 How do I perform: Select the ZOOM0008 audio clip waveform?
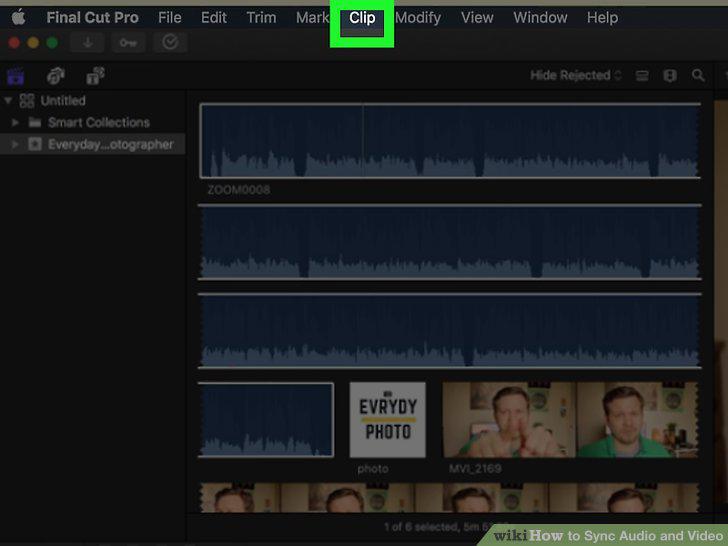click(450, 141)
